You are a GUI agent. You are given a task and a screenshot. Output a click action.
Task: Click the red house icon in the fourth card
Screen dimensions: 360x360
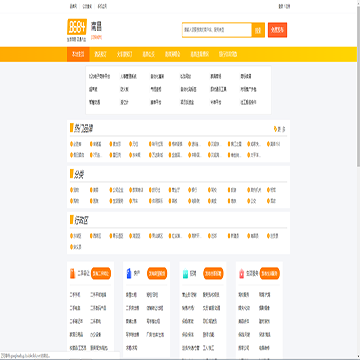tap(242, 274)
